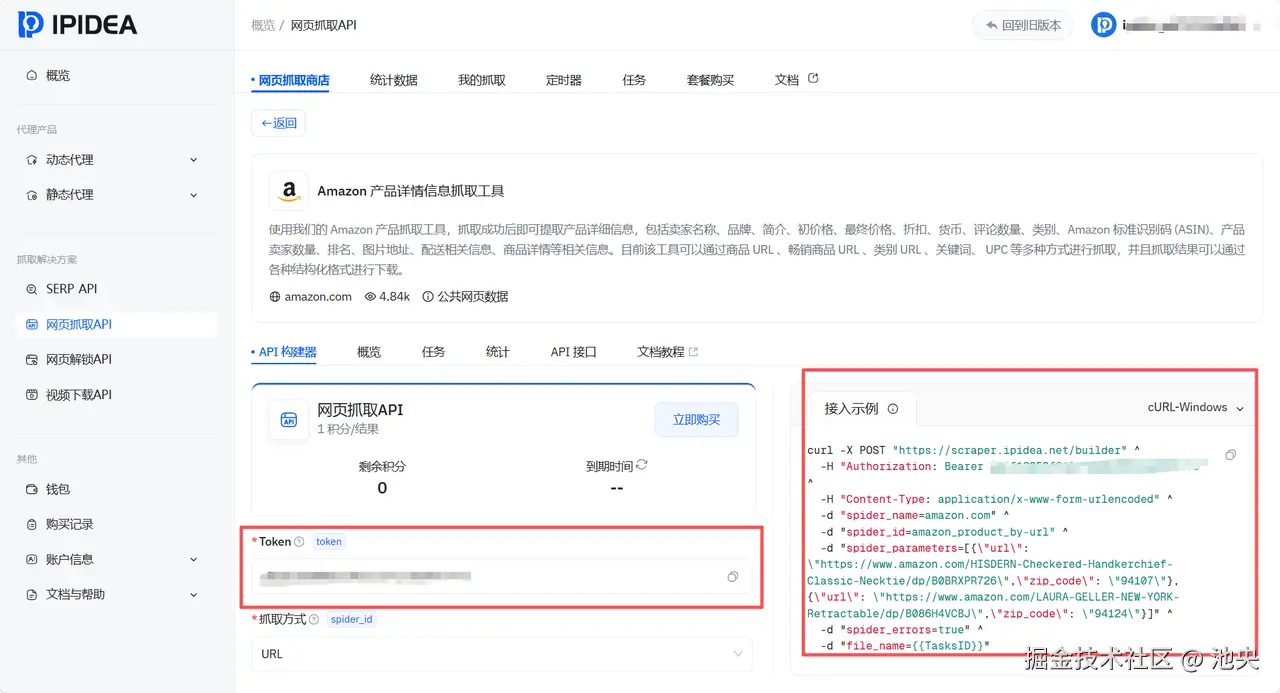Click the 接入示例 tab
This screenshot has width=1280, height=693.
(861, 409)
